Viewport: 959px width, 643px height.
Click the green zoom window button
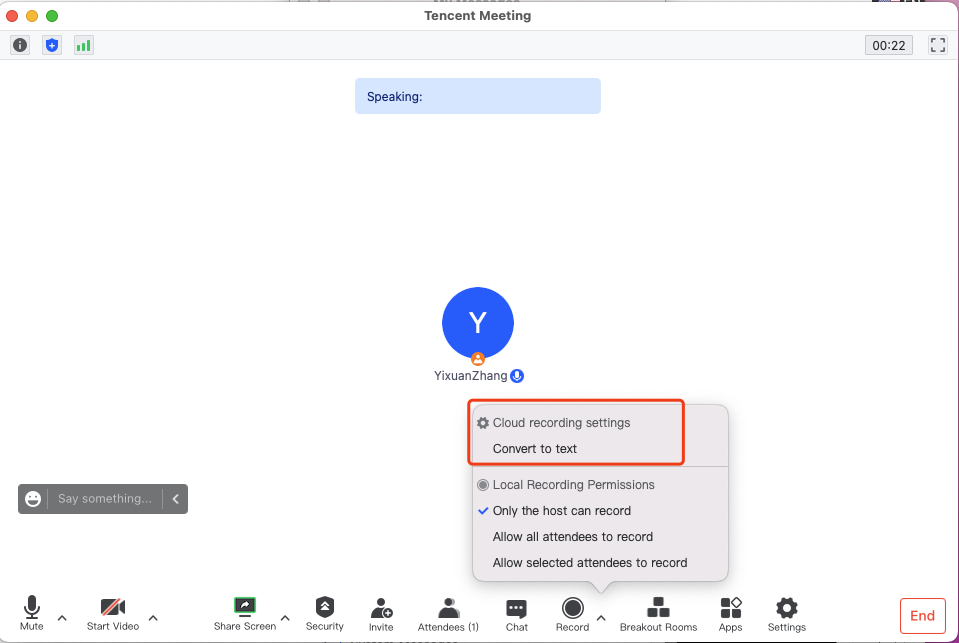coord(52,16)
